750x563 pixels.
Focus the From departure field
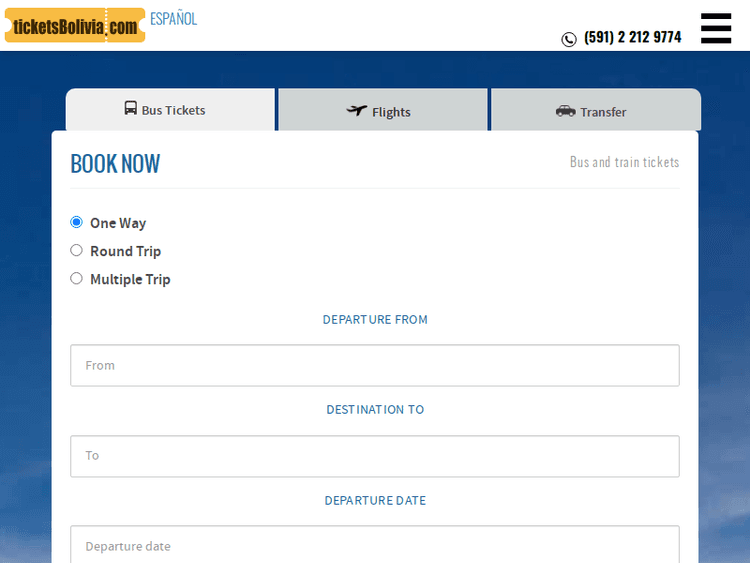pyautogui.click(x=375, y=365)
